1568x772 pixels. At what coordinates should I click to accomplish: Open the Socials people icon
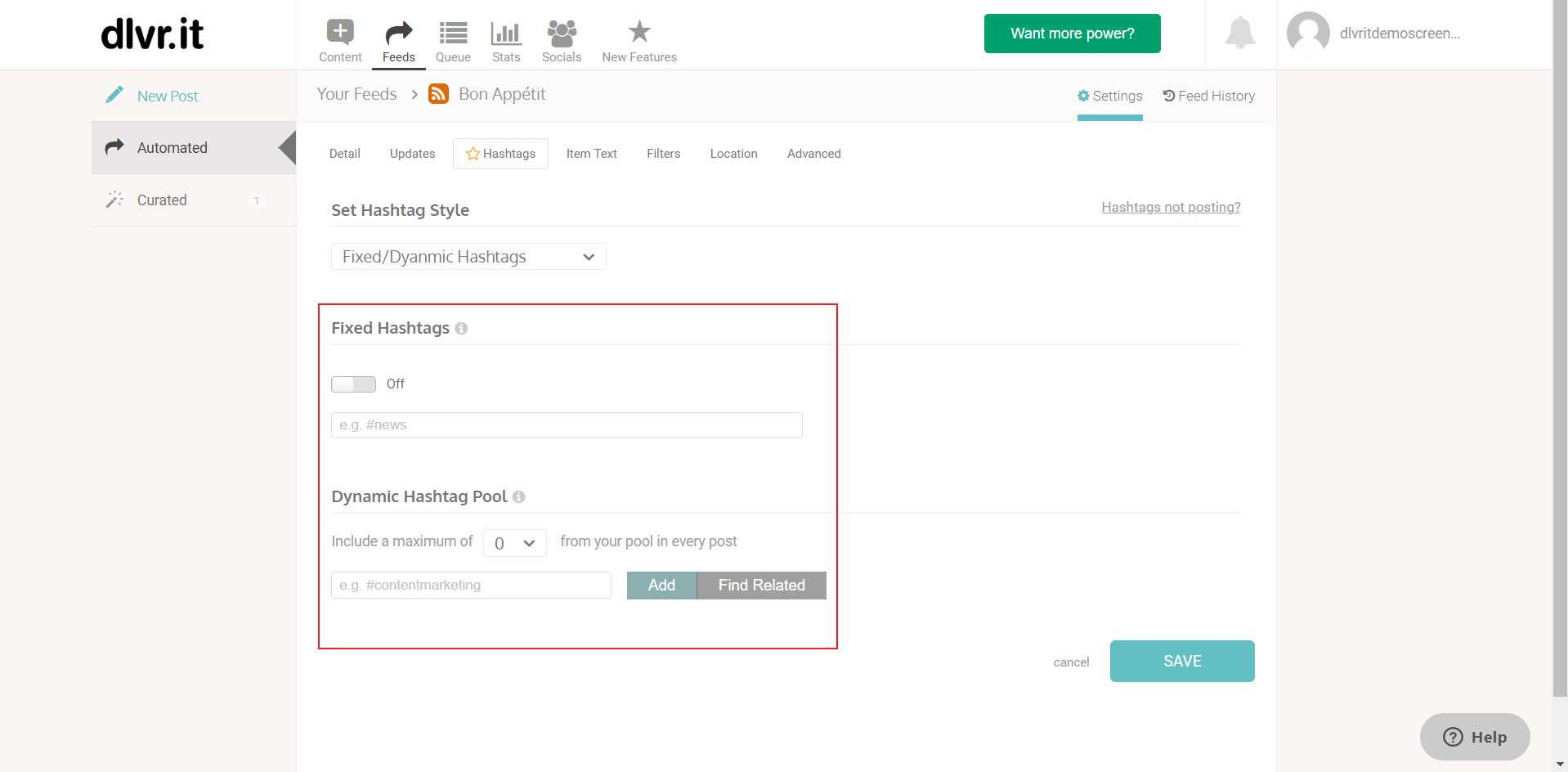(562, 33)
